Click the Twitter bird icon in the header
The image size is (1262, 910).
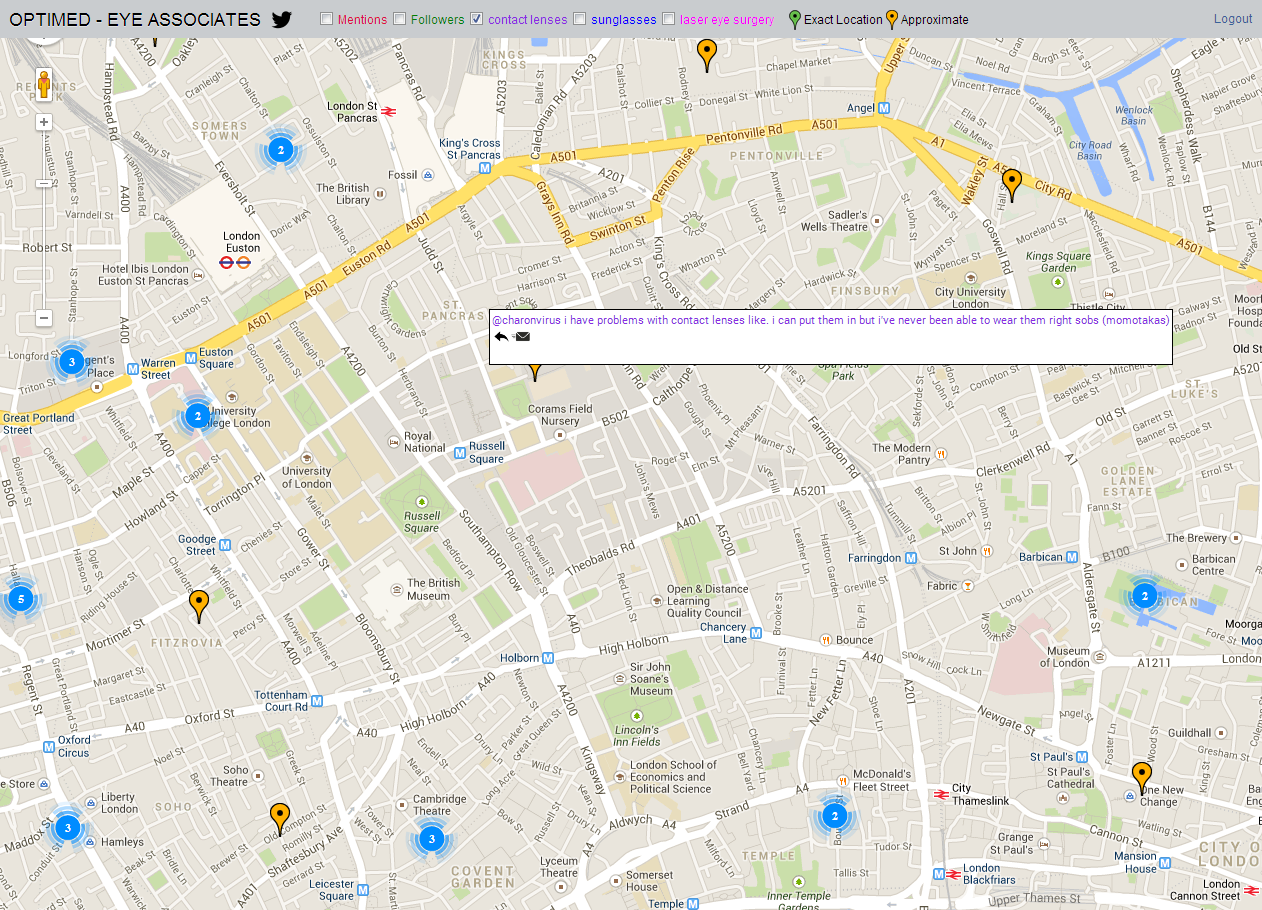[x=282, y=19]
